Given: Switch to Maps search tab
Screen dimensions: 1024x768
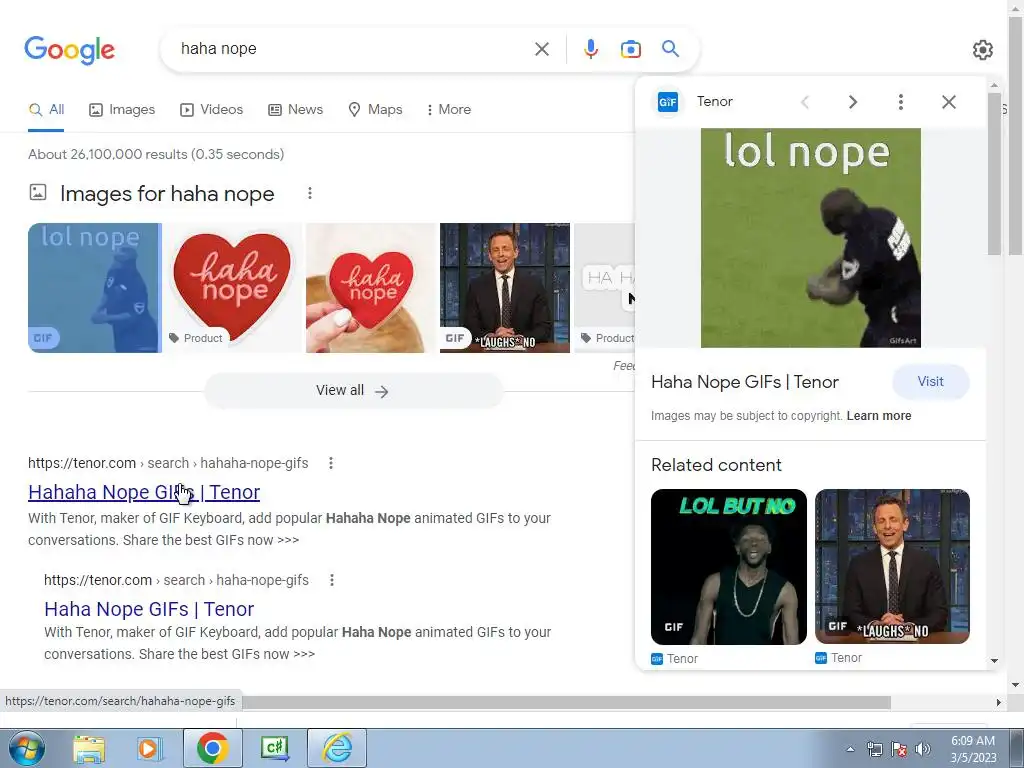Looking at the screenshot, I should 376,110.
